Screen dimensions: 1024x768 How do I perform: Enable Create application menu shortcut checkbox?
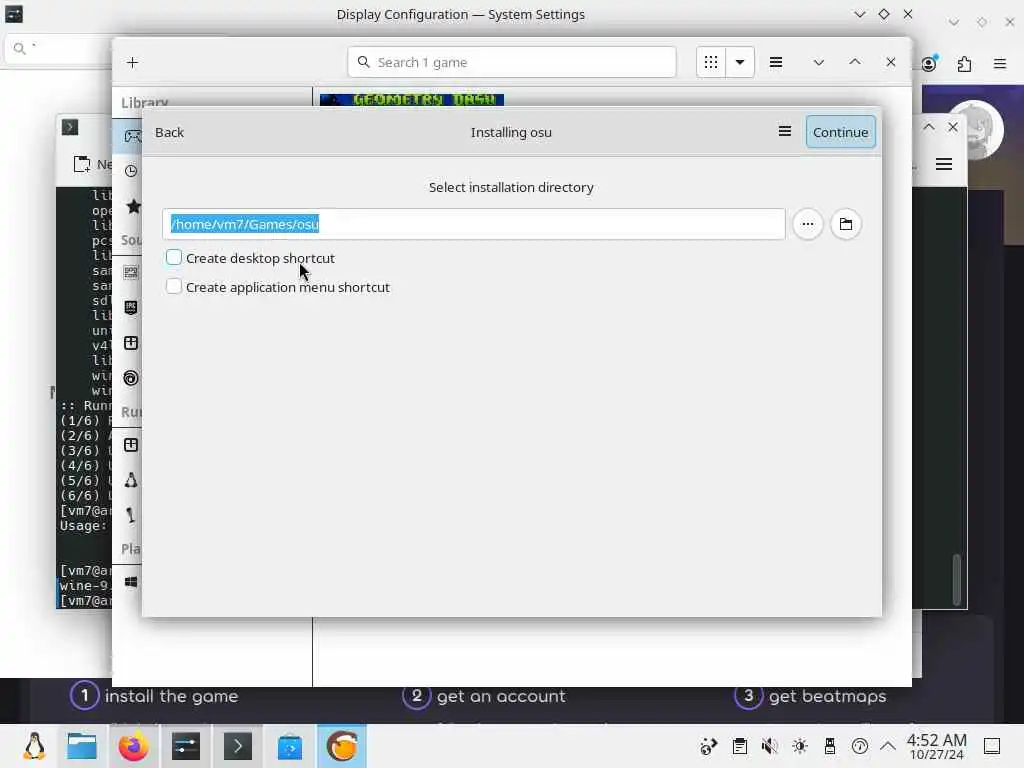tap(174, 286)
